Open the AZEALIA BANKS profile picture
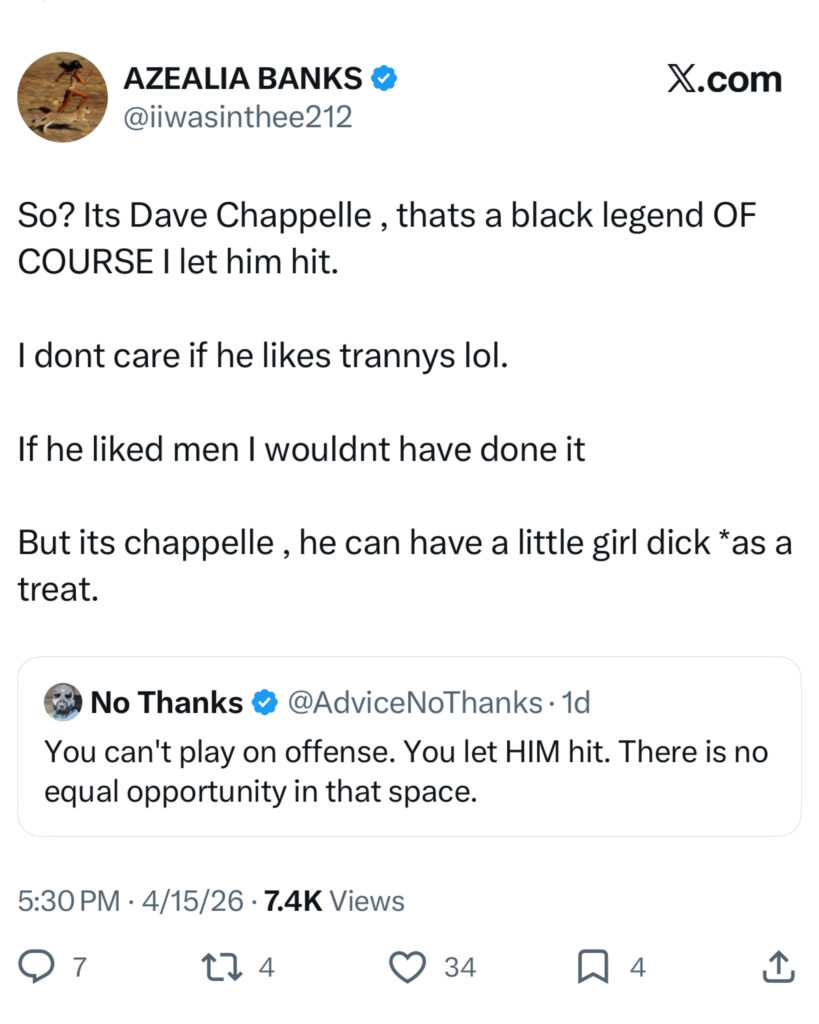This screenshot has height=1024, width=819. 62,97
